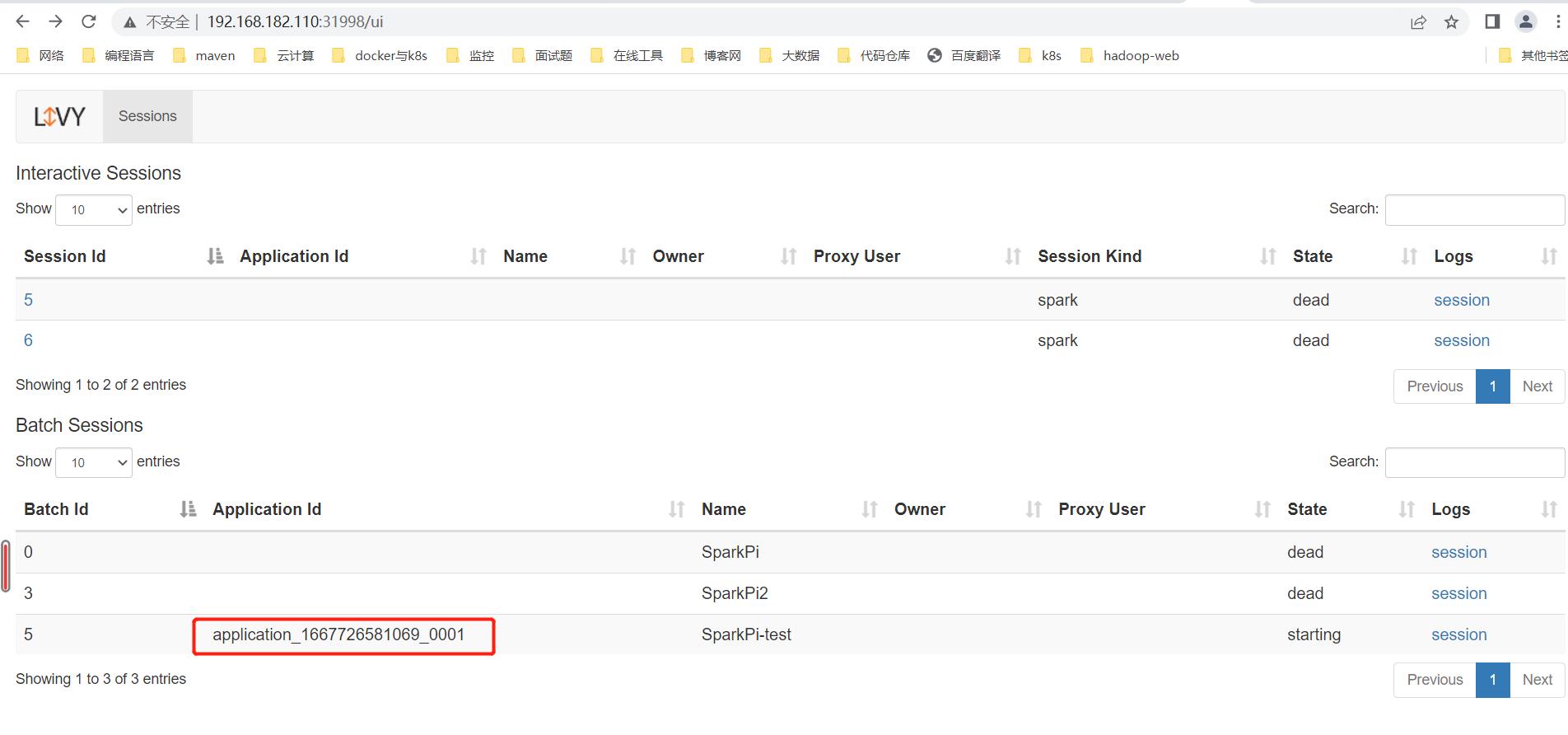Expand the k8s bookmark folder
The height and width of the screenshot is (735, 1568).
(x=1040, y=55)
